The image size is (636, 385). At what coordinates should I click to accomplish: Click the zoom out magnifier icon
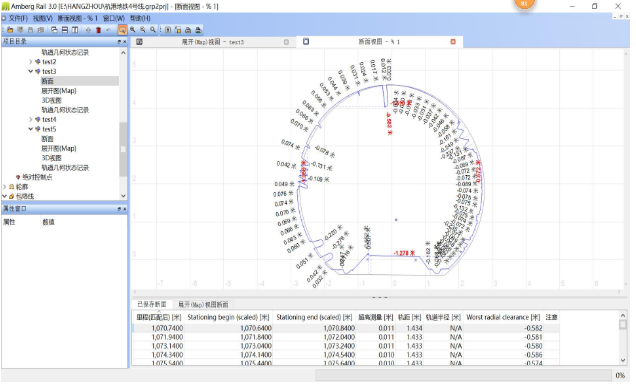coord(143,30)
